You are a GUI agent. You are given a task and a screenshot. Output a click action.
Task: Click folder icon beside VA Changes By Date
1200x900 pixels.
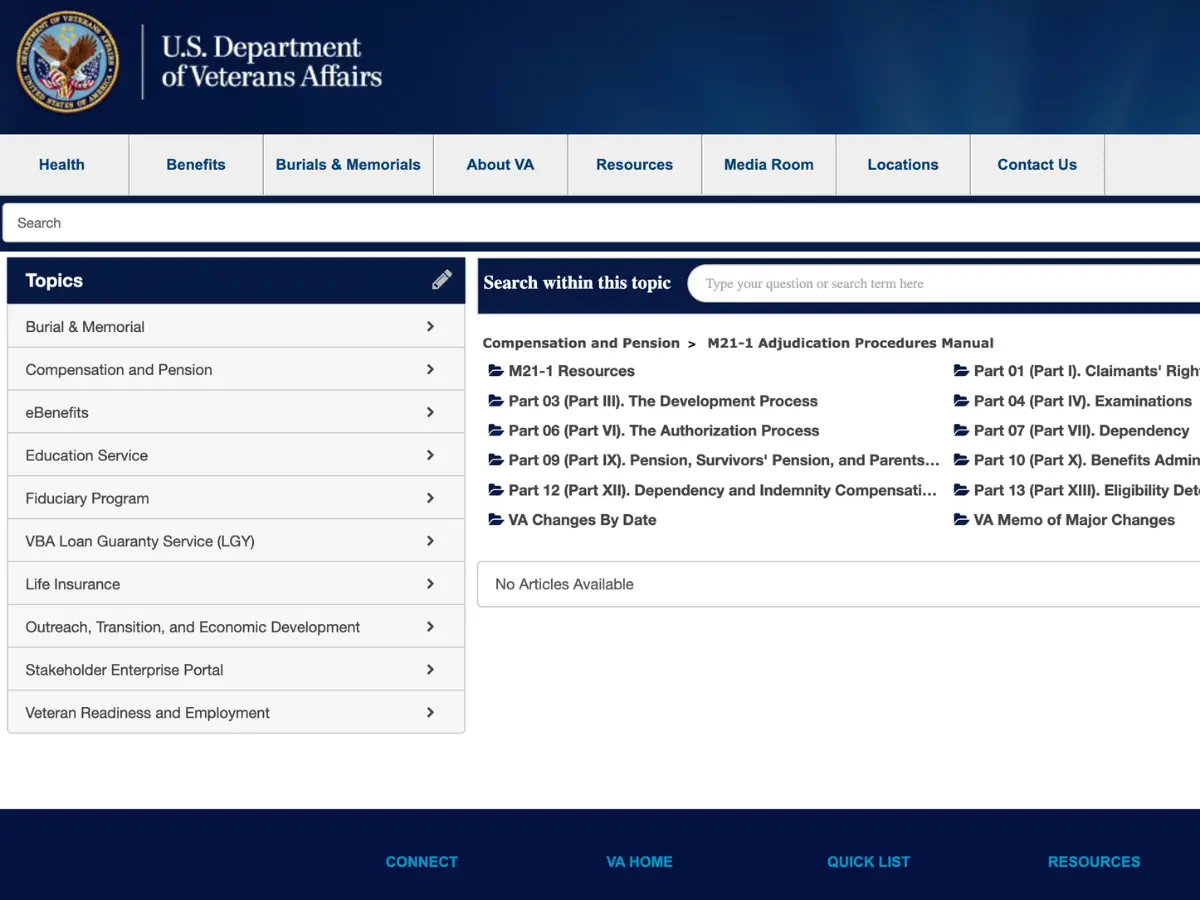(496, 520)
